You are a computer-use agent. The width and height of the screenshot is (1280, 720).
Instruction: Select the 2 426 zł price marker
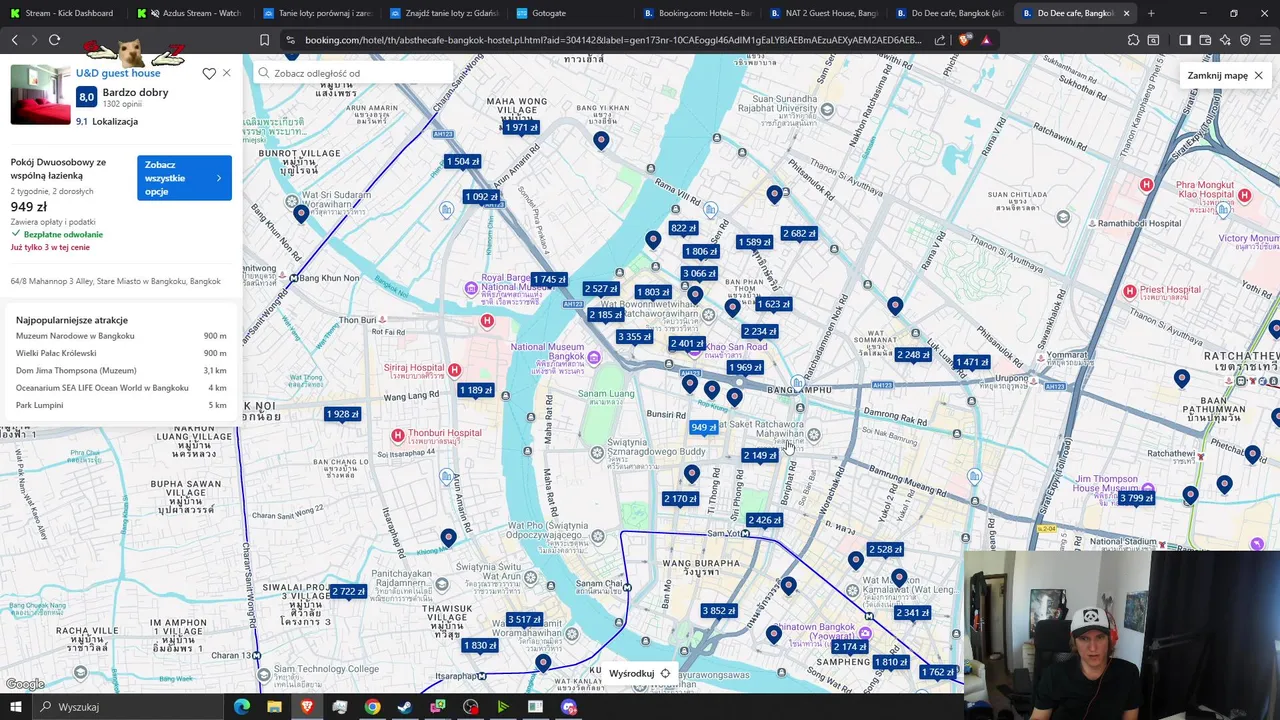click(764, 520)
